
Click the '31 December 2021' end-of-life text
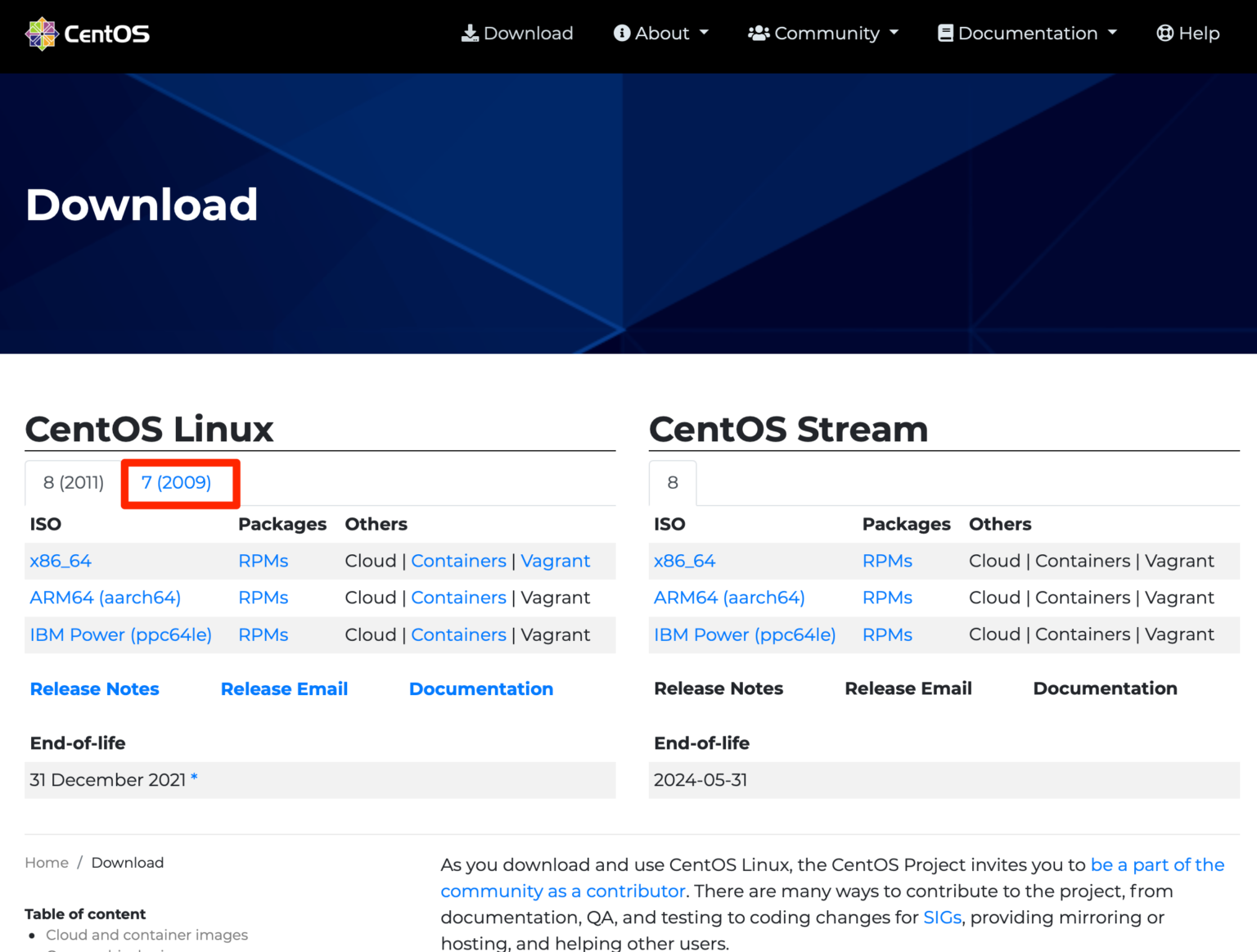[x=108, y=780]
